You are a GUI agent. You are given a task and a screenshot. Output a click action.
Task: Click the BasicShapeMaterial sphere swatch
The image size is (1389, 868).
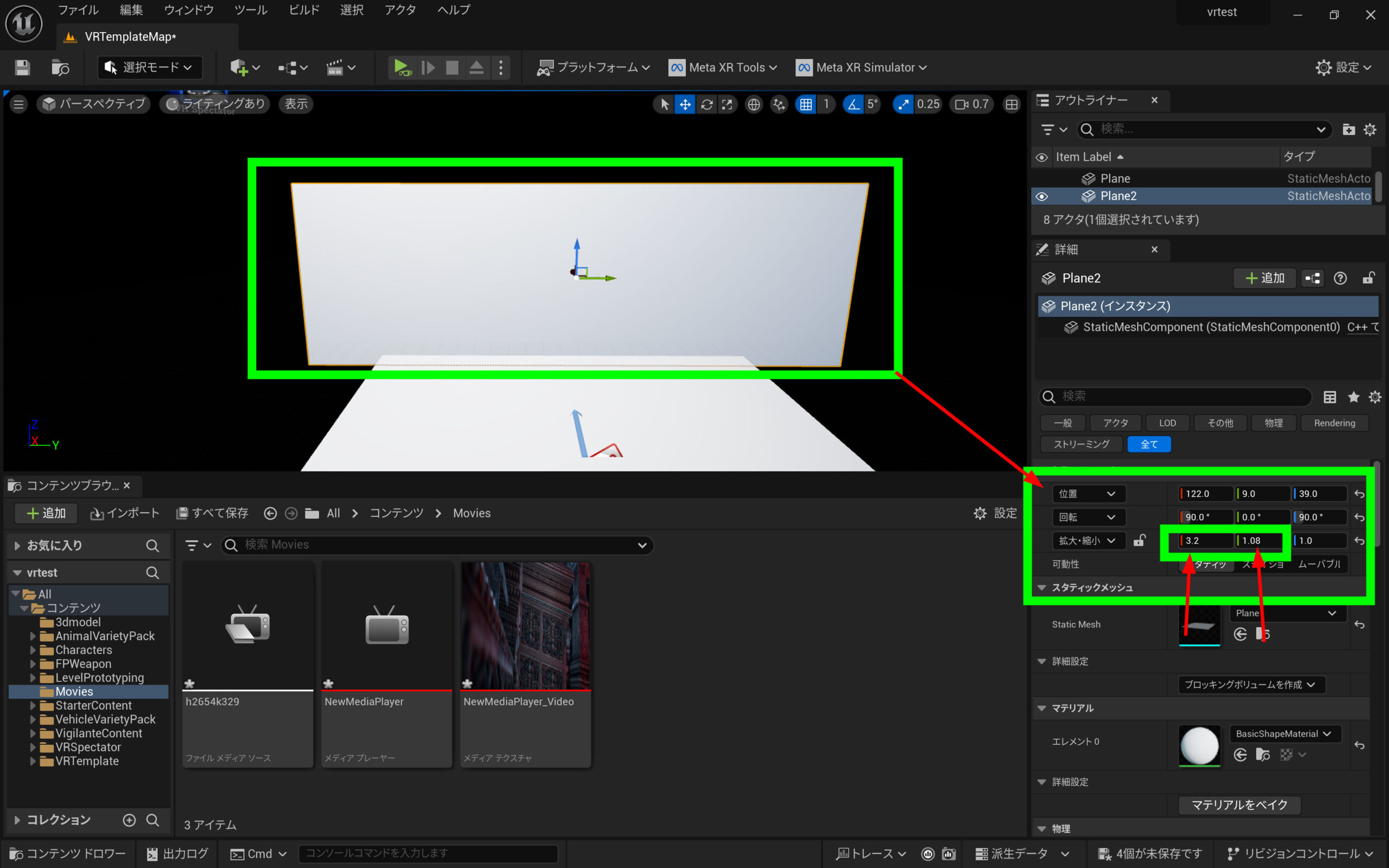1199,746
